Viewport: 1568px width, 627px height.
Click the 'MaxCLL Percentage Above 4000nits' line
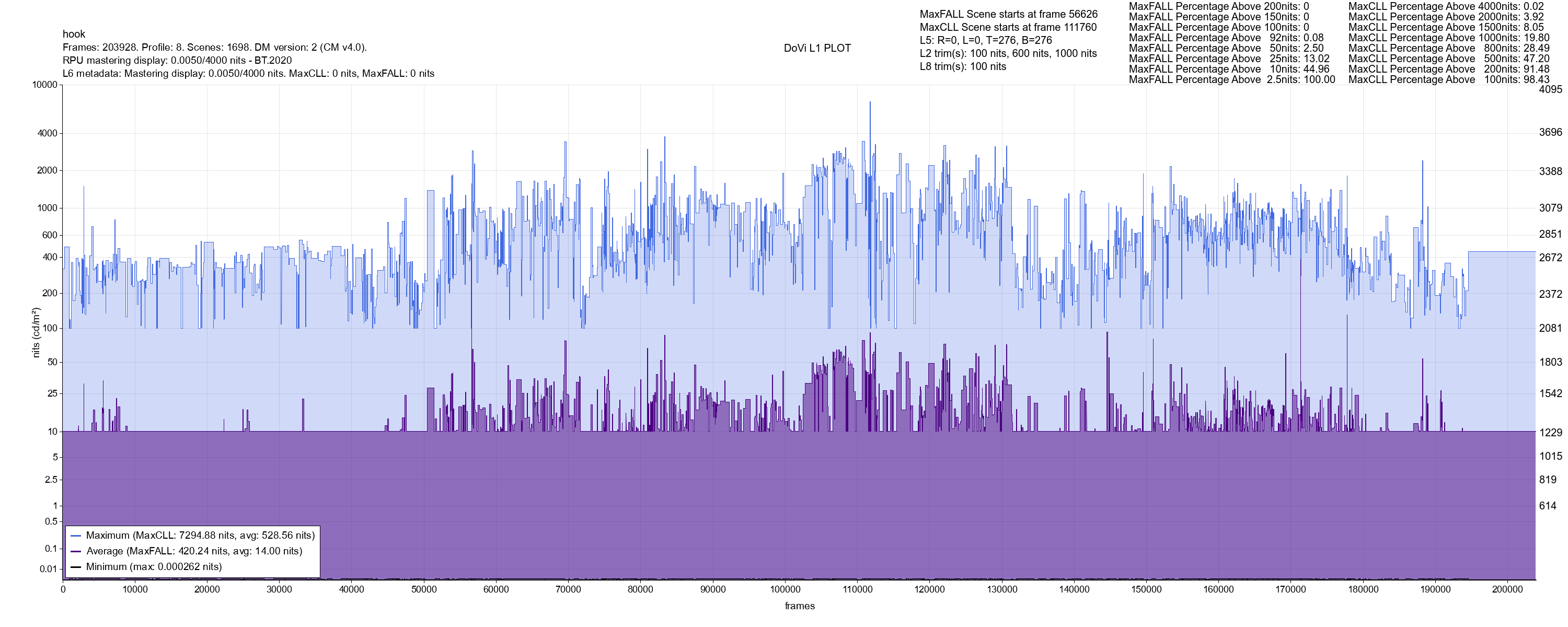pyautogui.click(x=1446, y=6)
